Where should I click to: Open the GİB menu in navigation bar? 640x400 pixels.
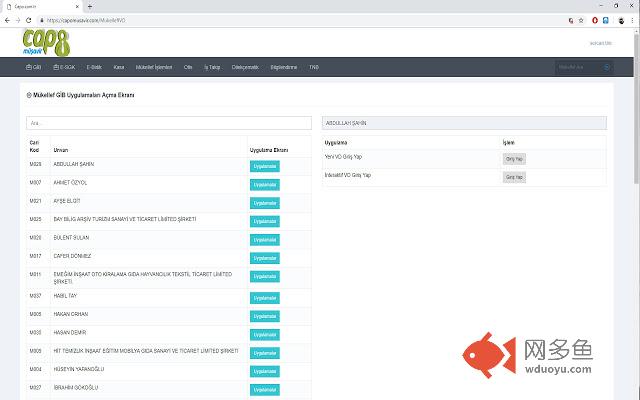[x=35, y=67]
